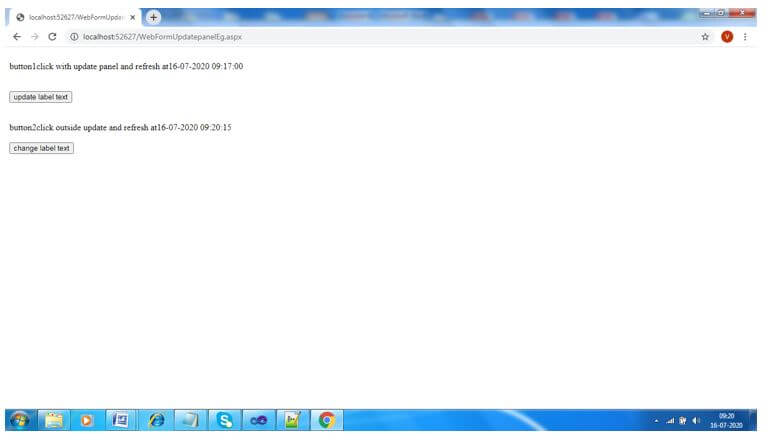Open the network signal tray icon
Image resolution: width=768 pixels, height=440 pixels.
[670, 421]
